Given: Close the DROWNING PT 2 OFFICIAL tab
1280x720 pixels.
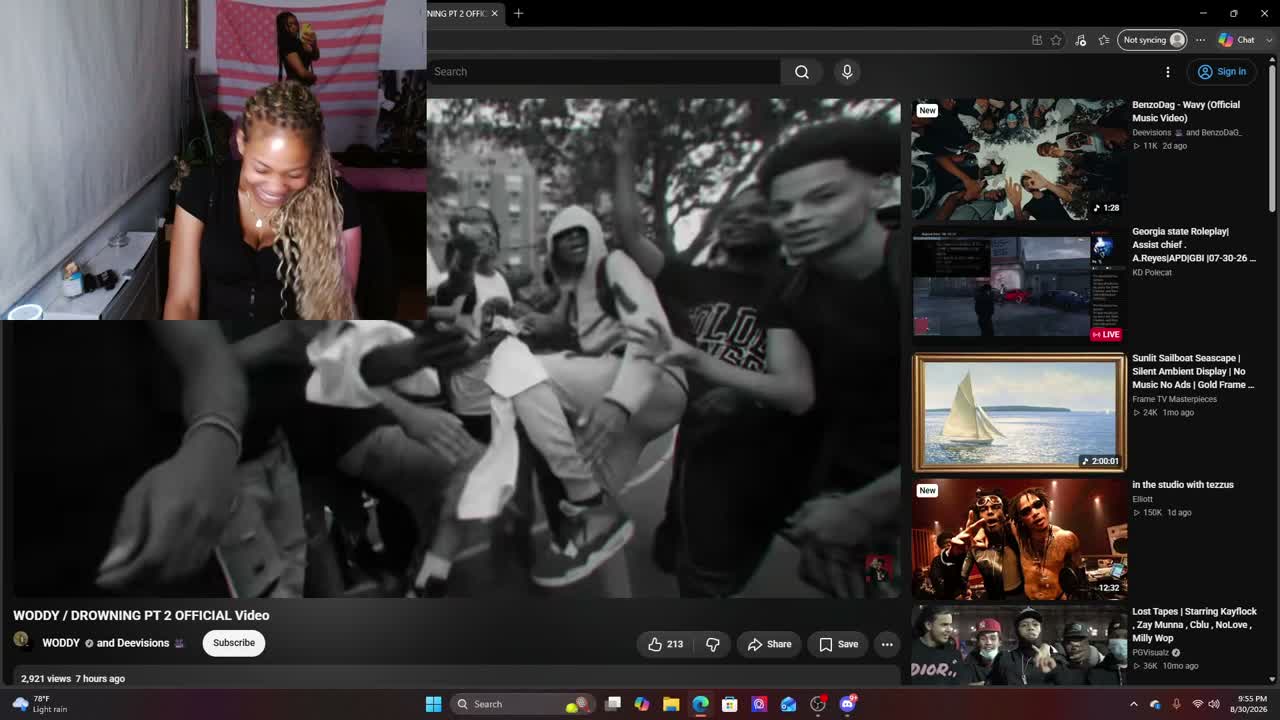Looking at the screenshot, I should pos(494,13).
